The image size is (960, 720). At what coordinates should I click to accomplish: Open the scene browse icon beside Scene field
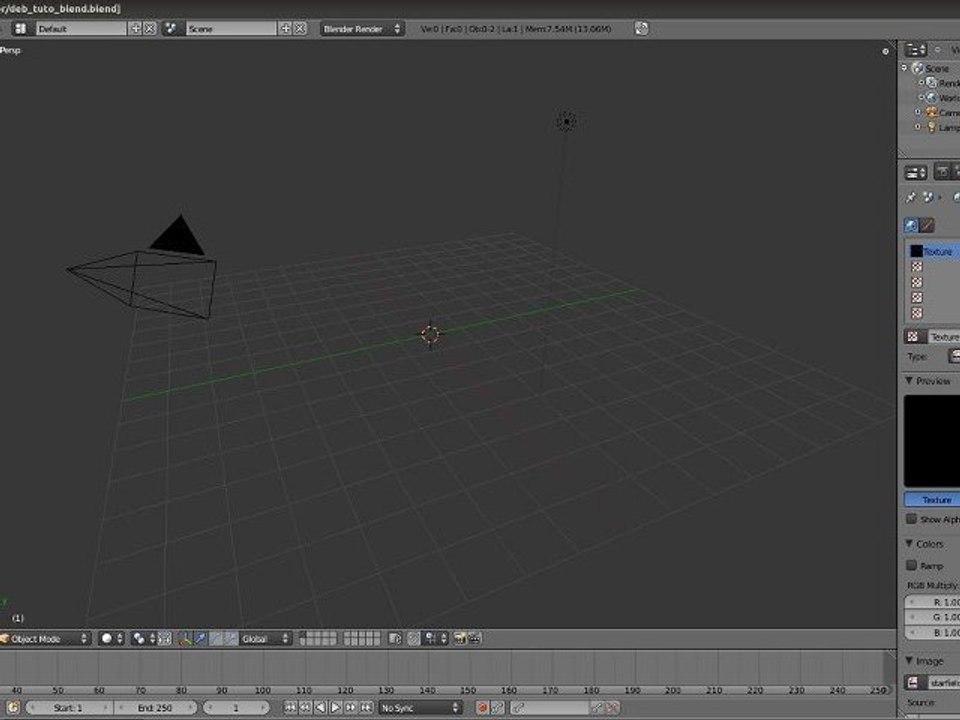(x=172, y=28)
